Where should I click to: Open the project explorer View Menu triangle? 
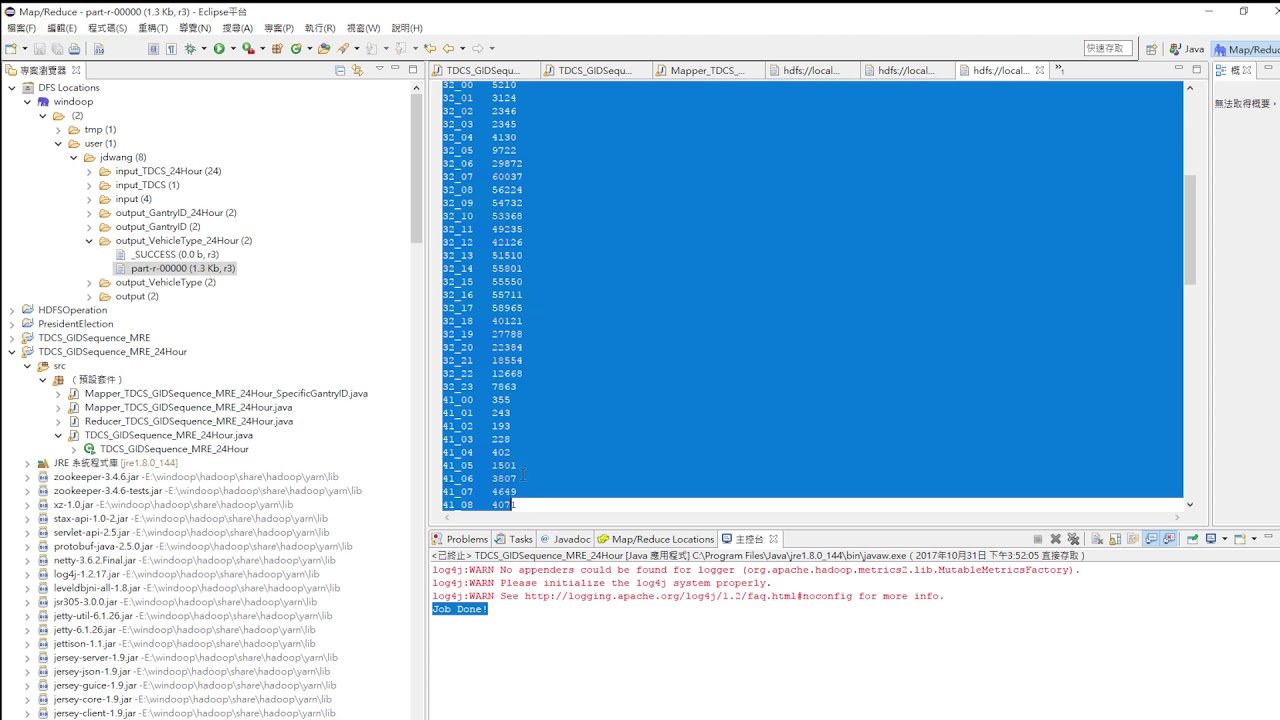tap(379, 69)
